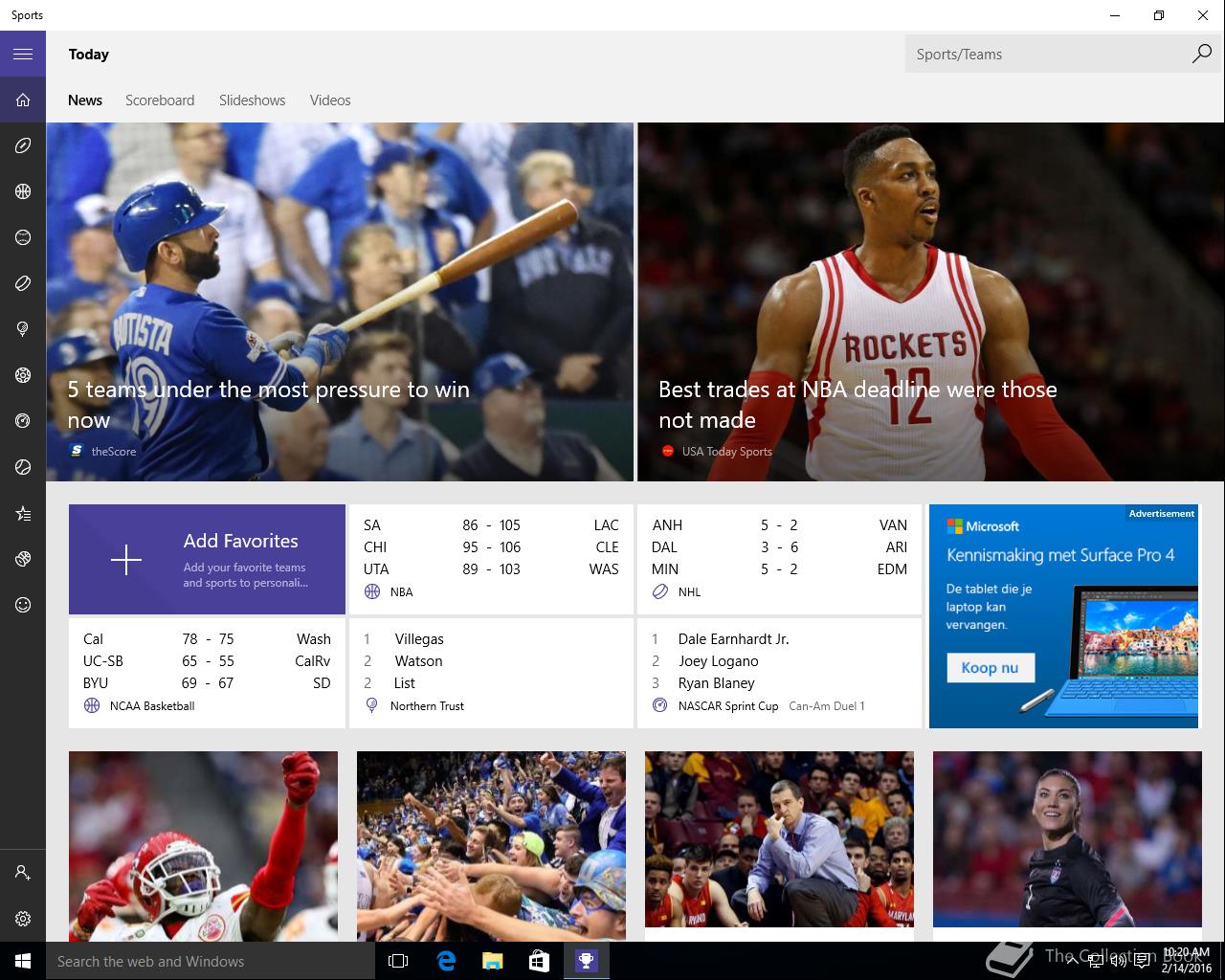The image size is (1225, 980).
Task: Click the plus icon on Add Favorites
Action: (x=126, y=560)
